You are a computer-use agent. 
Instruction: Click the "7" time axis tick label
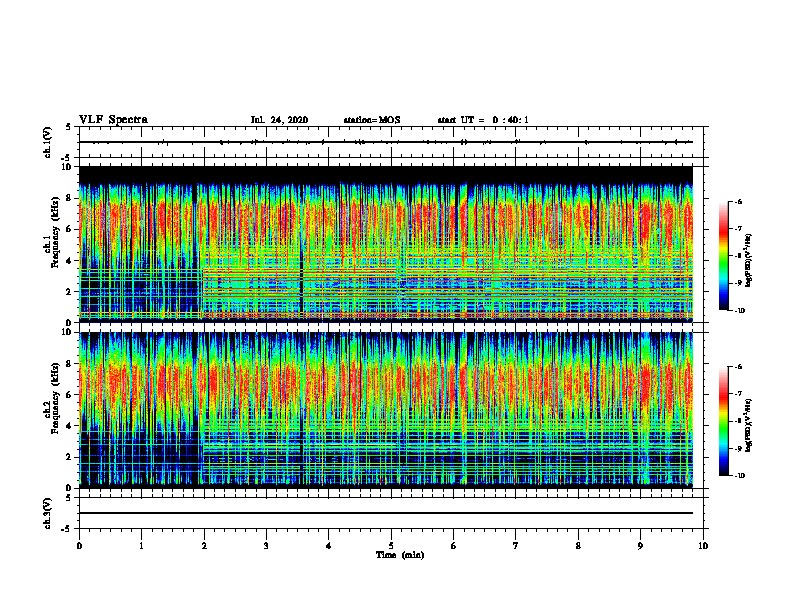516,545
